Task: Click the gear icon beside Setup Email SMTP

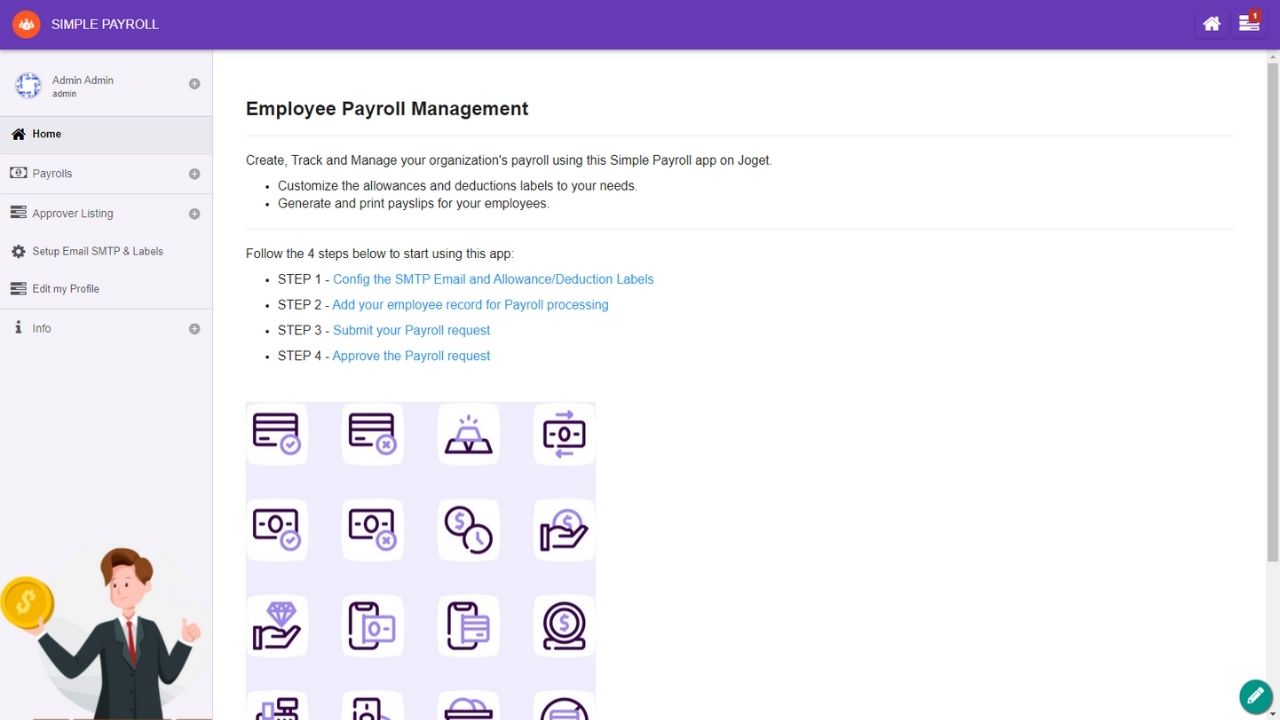Action: tap(18, 252)
